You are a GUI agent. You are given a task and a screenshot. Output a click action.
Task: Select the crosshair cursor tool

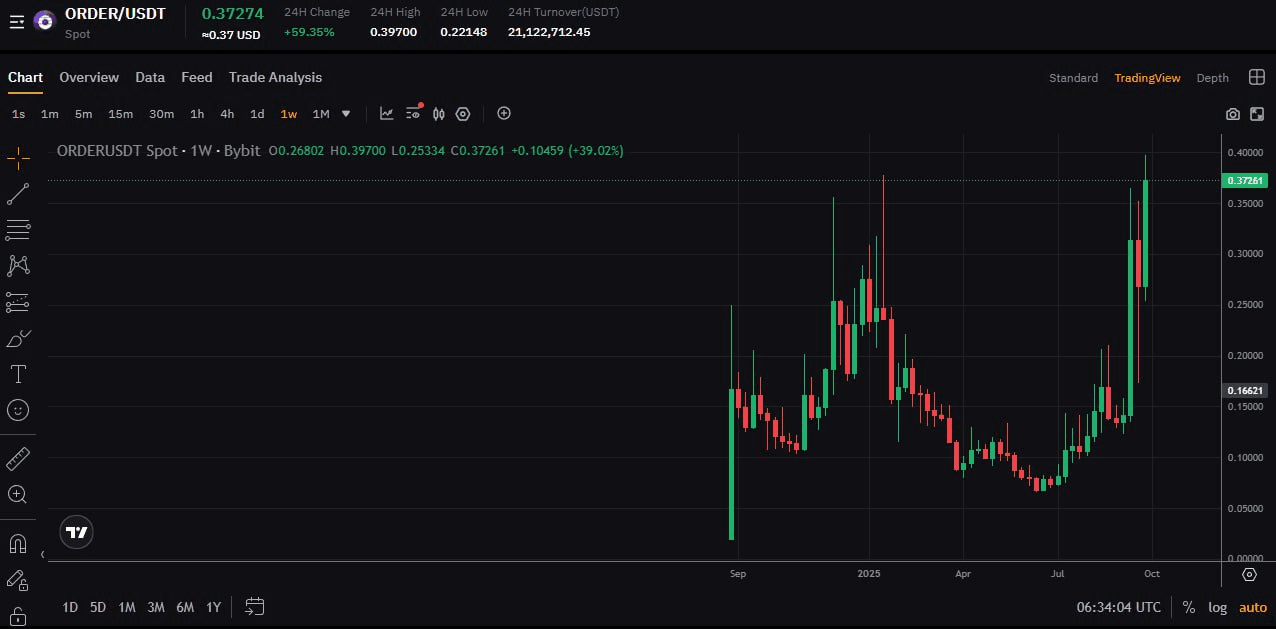pos(18,157)
